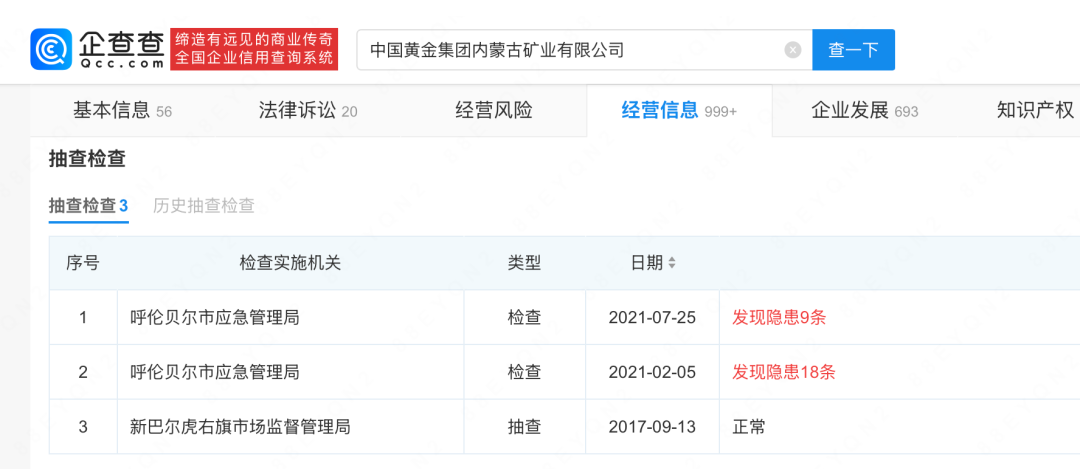Click the date 2021-07-25
1080x469 pixels.
(652, 317)
